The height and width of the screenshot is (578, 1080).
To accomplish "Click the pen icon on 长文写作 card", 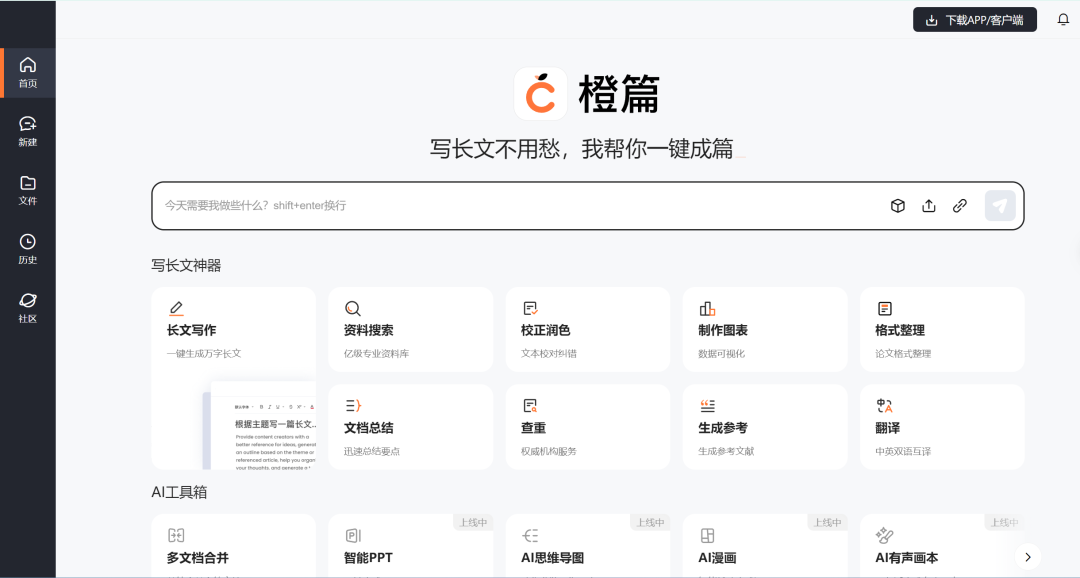I will (x=176, y=308).
